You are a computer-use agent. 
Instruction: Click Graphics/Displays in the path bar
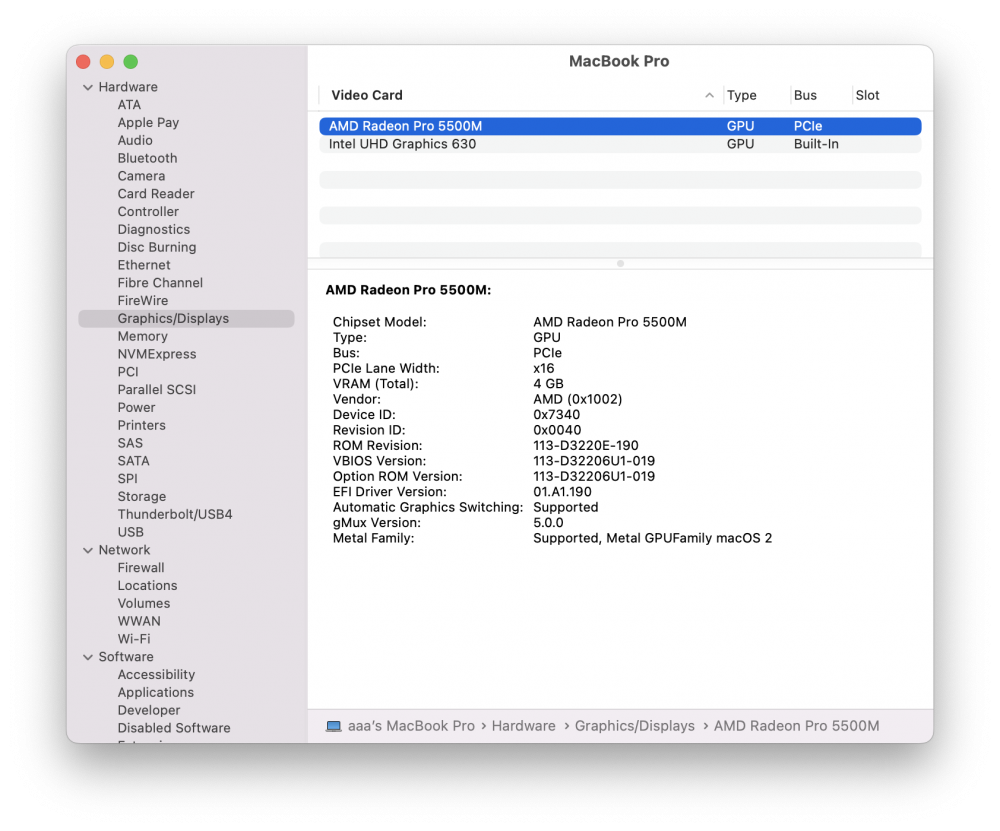pos(635,728)
